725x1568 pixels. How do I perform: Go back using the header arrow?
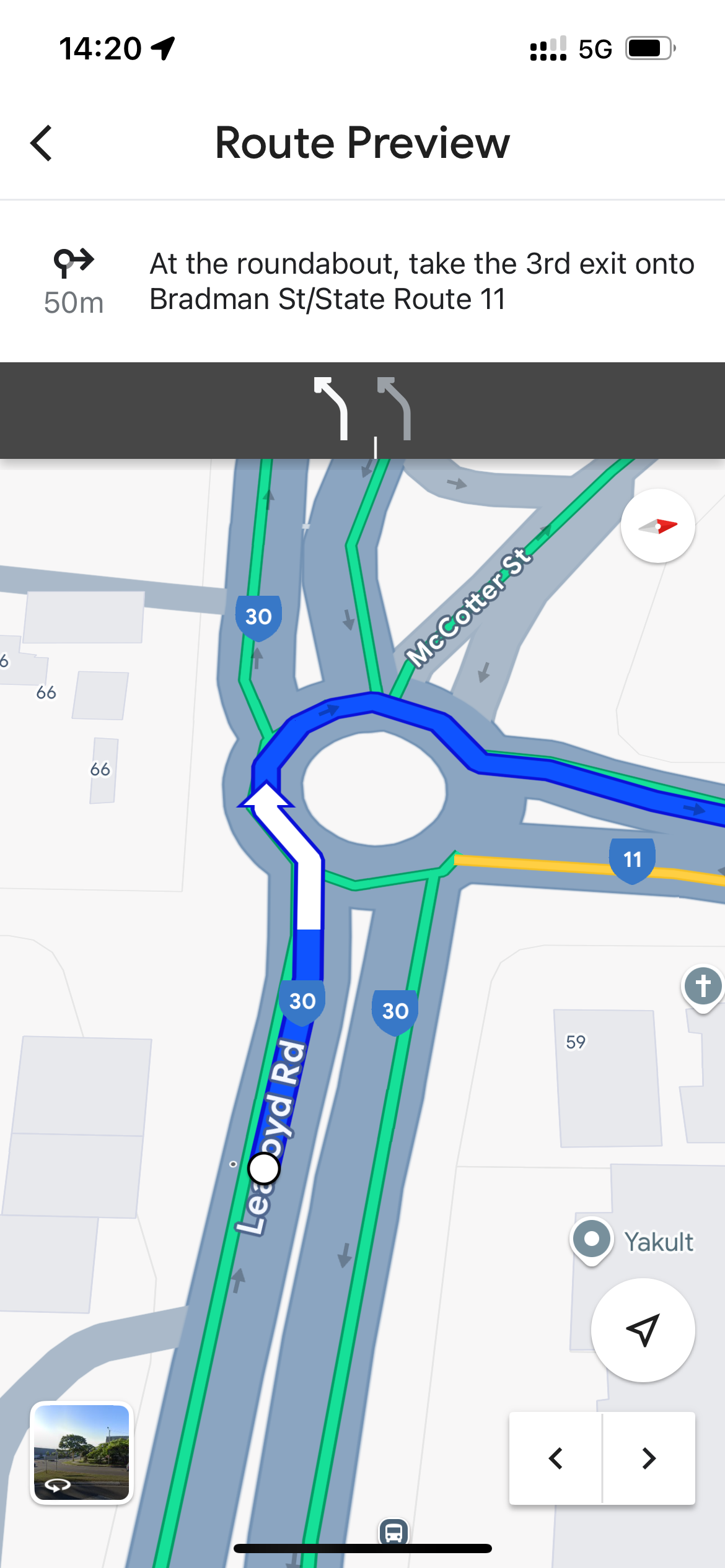[42, 143]
